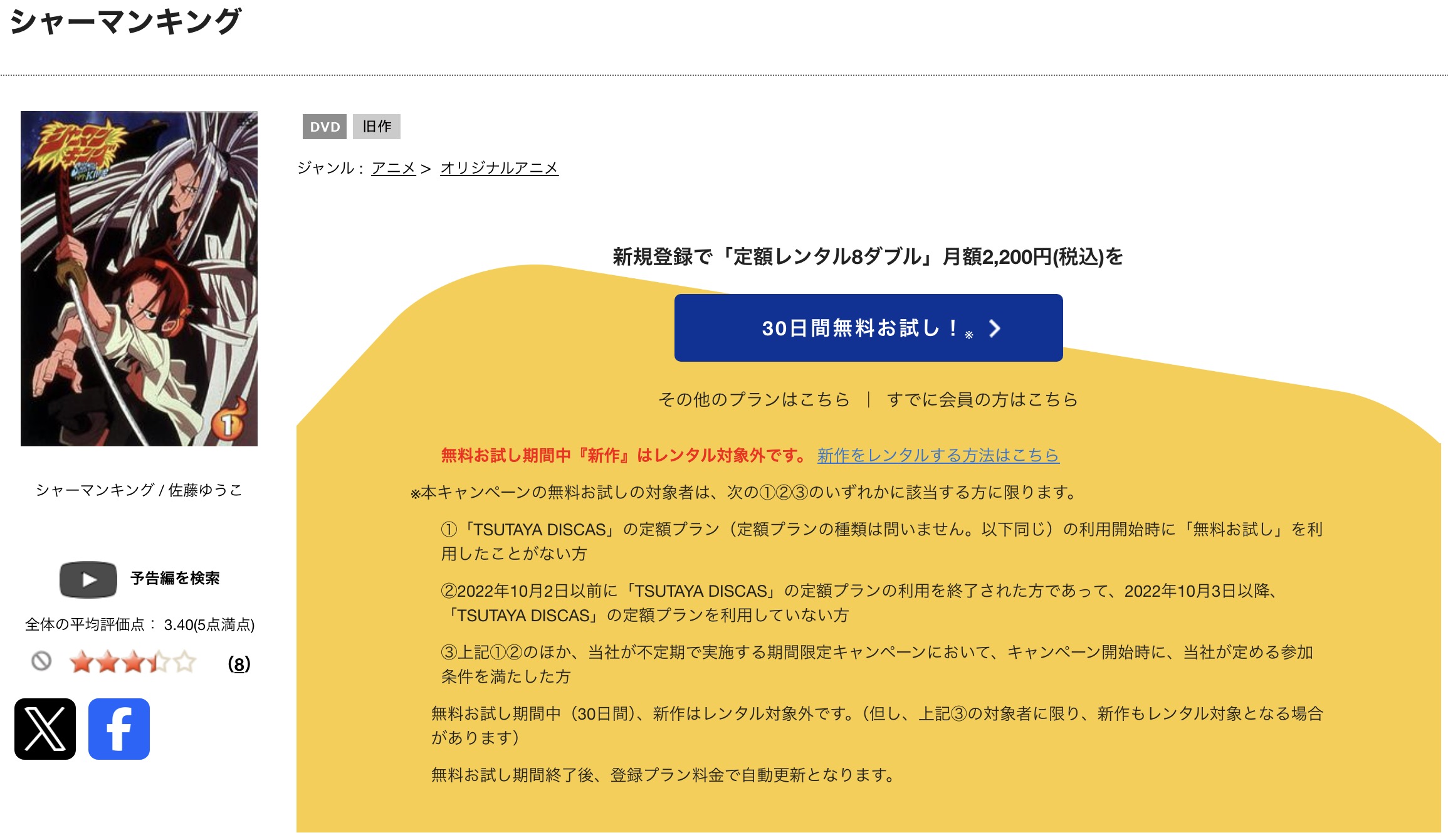This screenshot has width=1448, height=840.
Task: Click the 定額レンタル8ダブル headline text
Action: [x=868, y=256]
